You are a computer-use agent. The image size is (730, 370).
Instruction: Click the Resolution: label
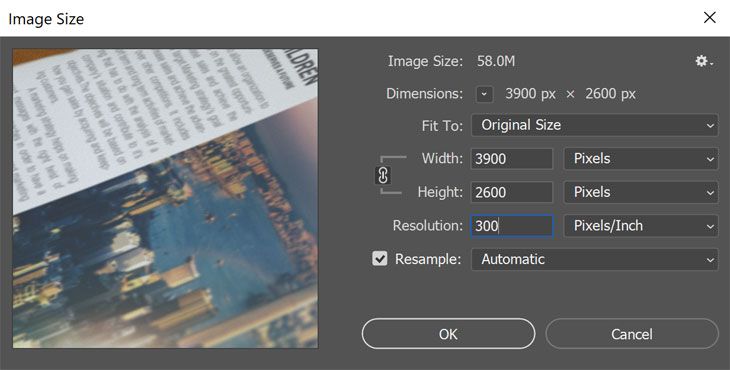427,226
